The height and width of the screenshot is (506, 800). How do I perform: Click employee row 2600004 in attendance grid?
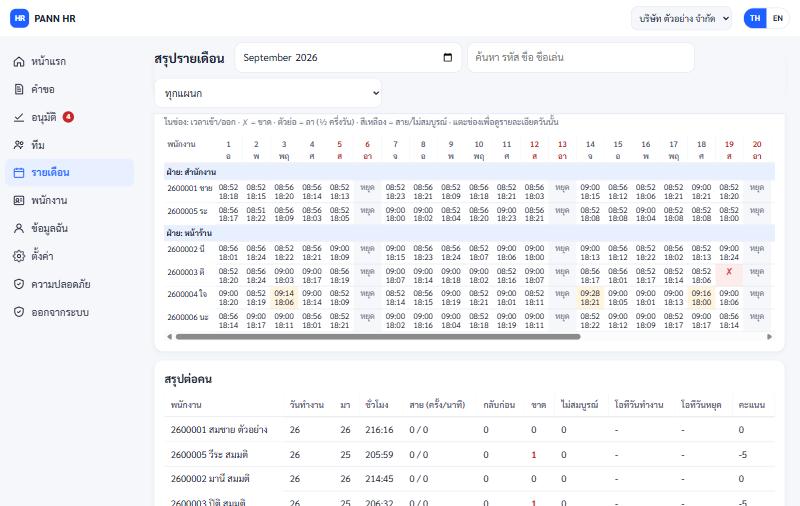469,298
